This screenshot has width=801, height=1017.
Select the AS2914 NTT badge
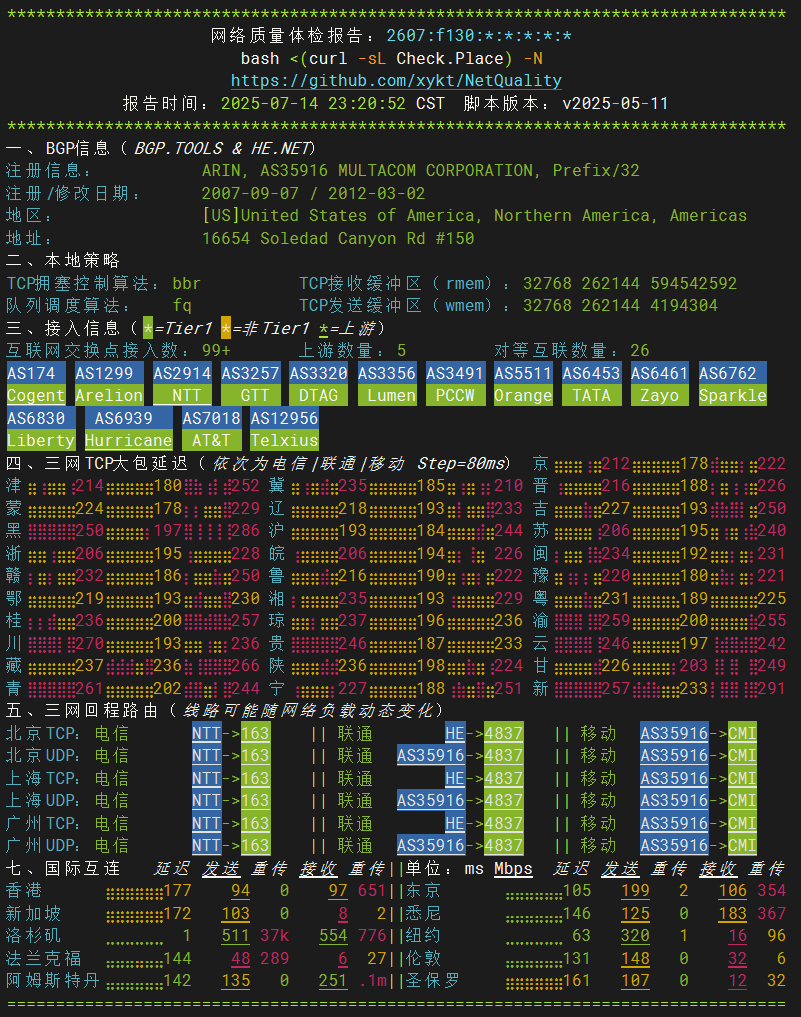[x=182, y=384]
